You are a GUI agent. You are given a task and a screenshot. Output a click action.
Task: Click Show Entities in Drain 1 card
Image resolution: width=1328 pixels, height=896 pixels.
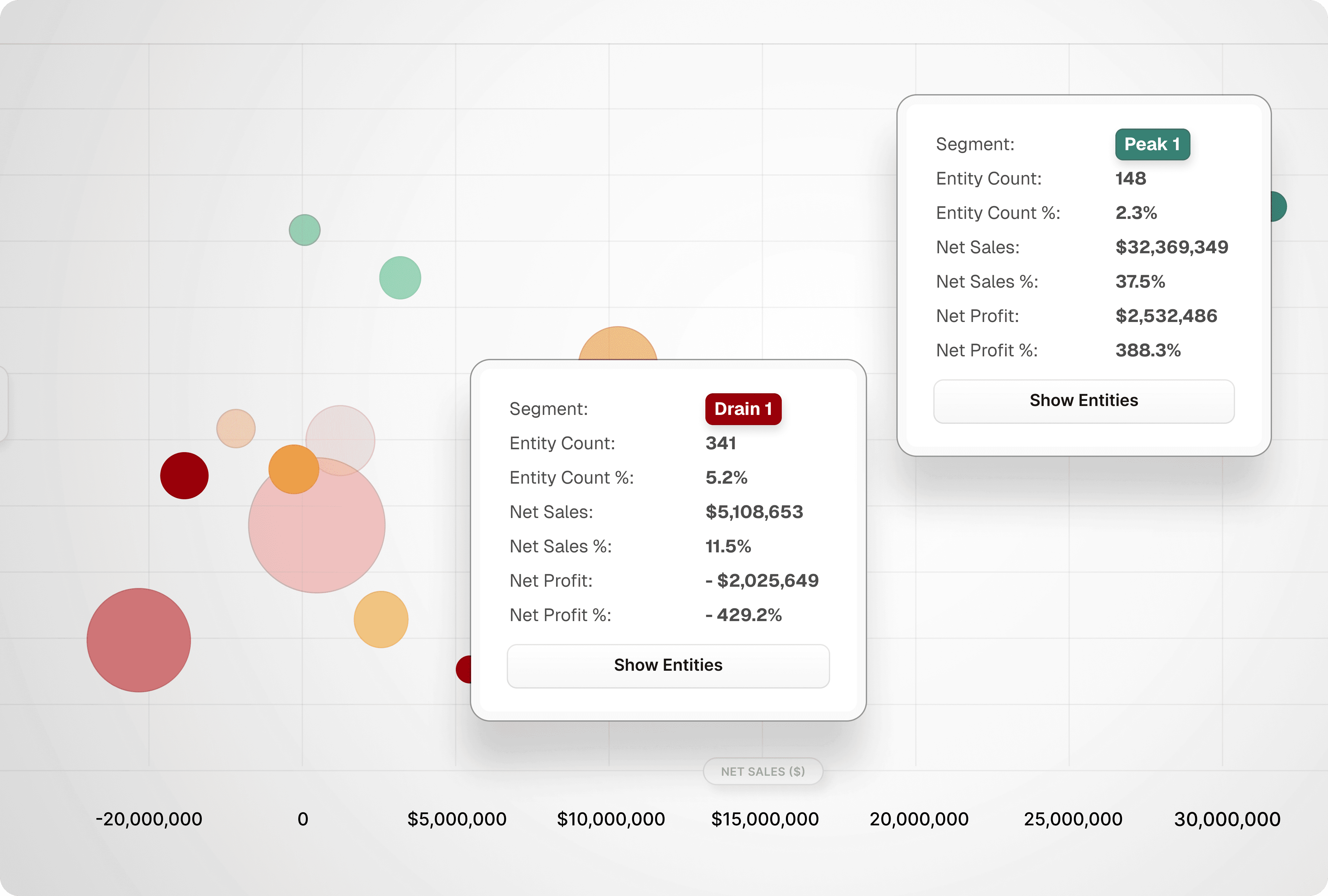coord(668,666)
